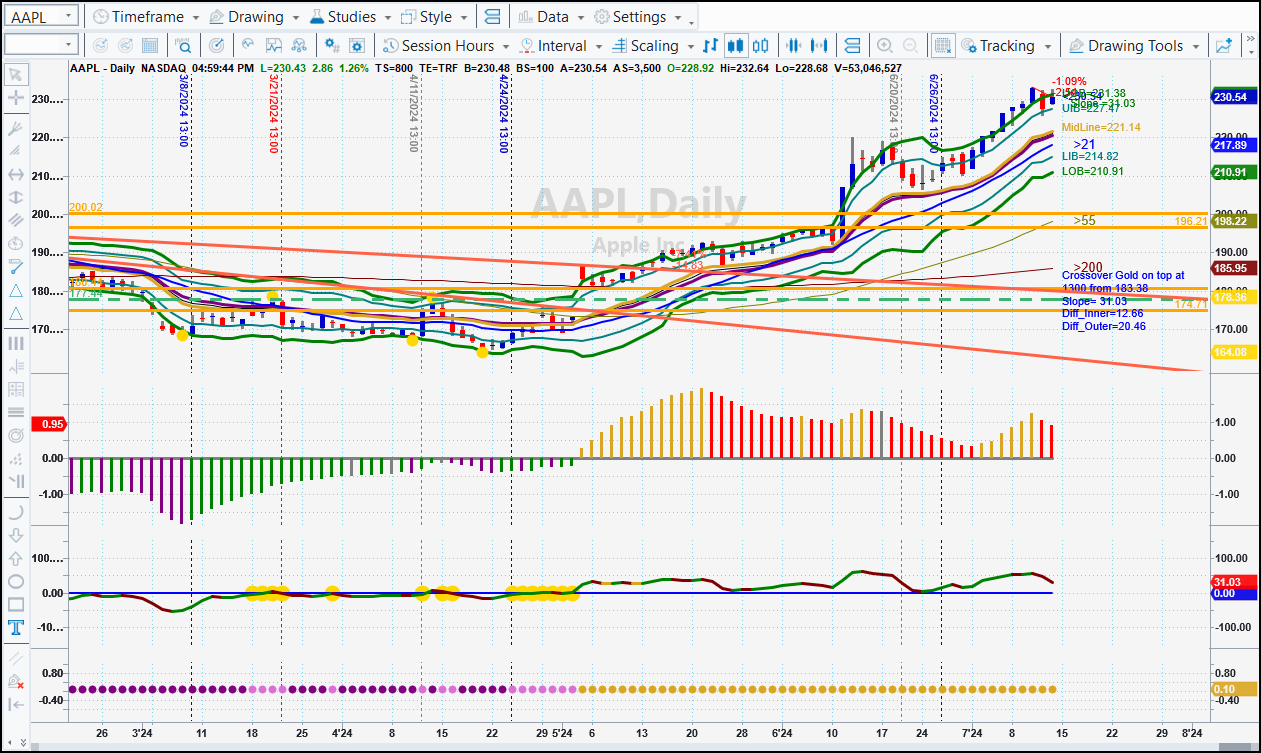Toggle the expanded bar spacing icon
Viewport: 1261px width, 753px height.
(821, 46)
